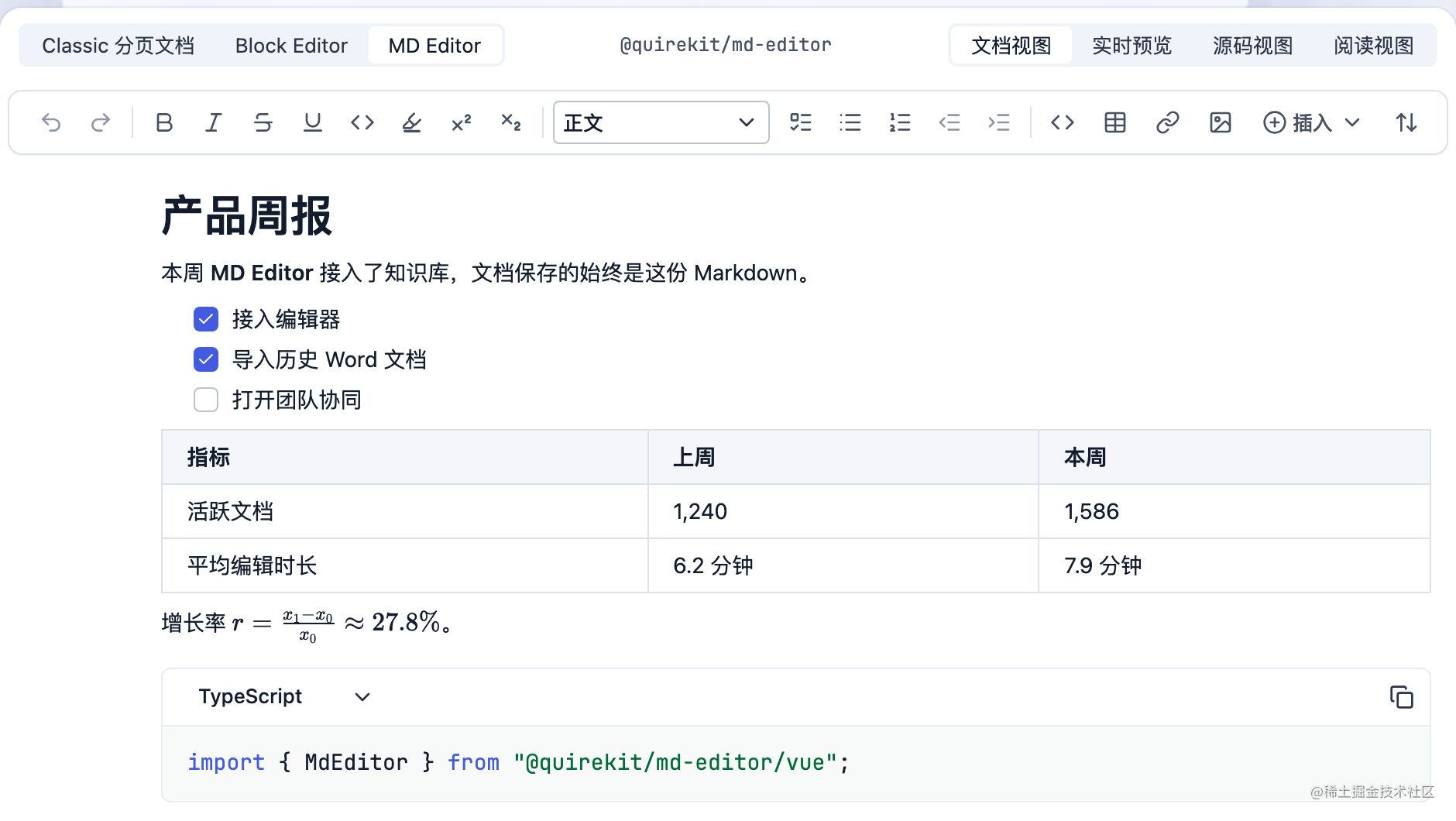Viewport: 1456px width, 821px height.
Task: Toggle bold formatting
Action: coord(164,122)
